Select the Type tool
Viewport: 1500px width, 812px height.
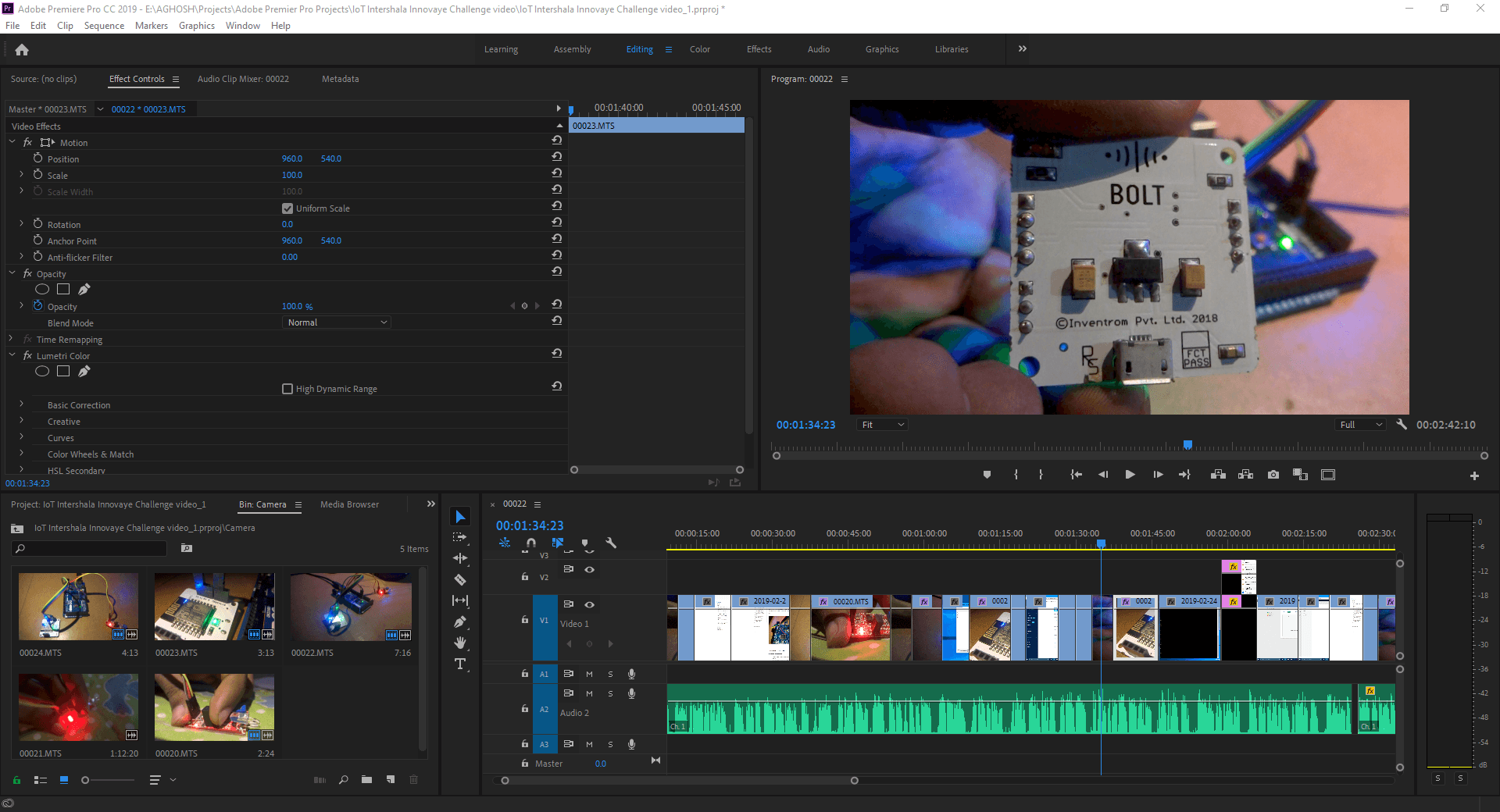click(x=460, y=664)
